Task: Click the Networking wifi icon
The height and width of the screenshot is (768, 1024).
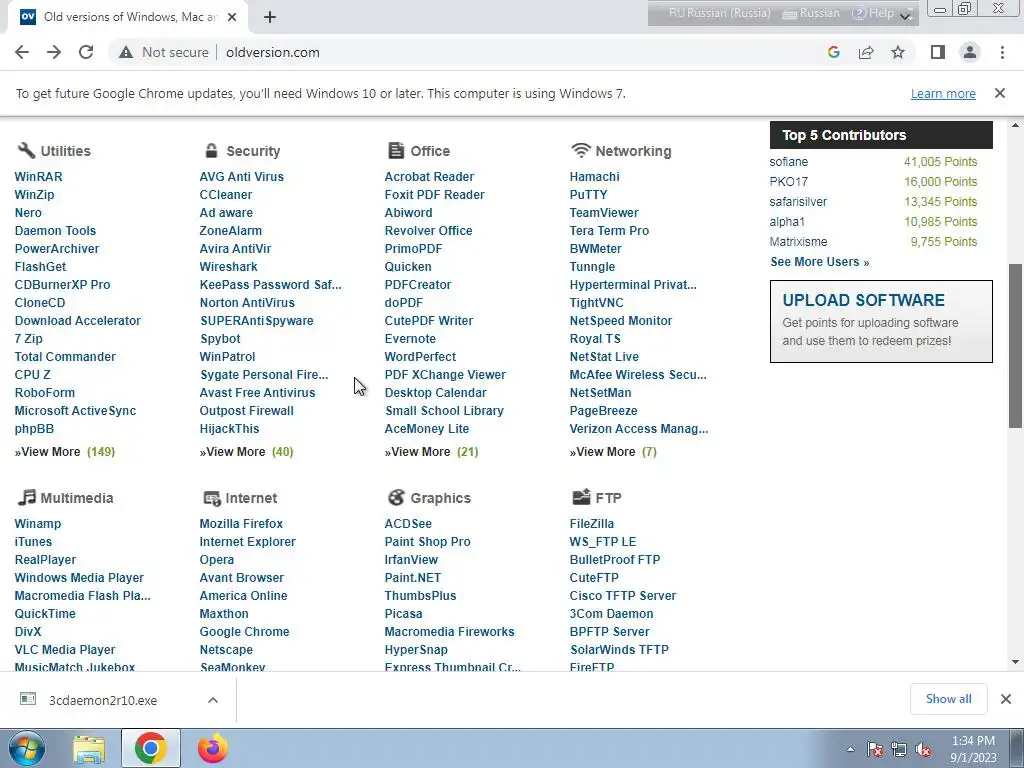Action: tap(581, 150)
